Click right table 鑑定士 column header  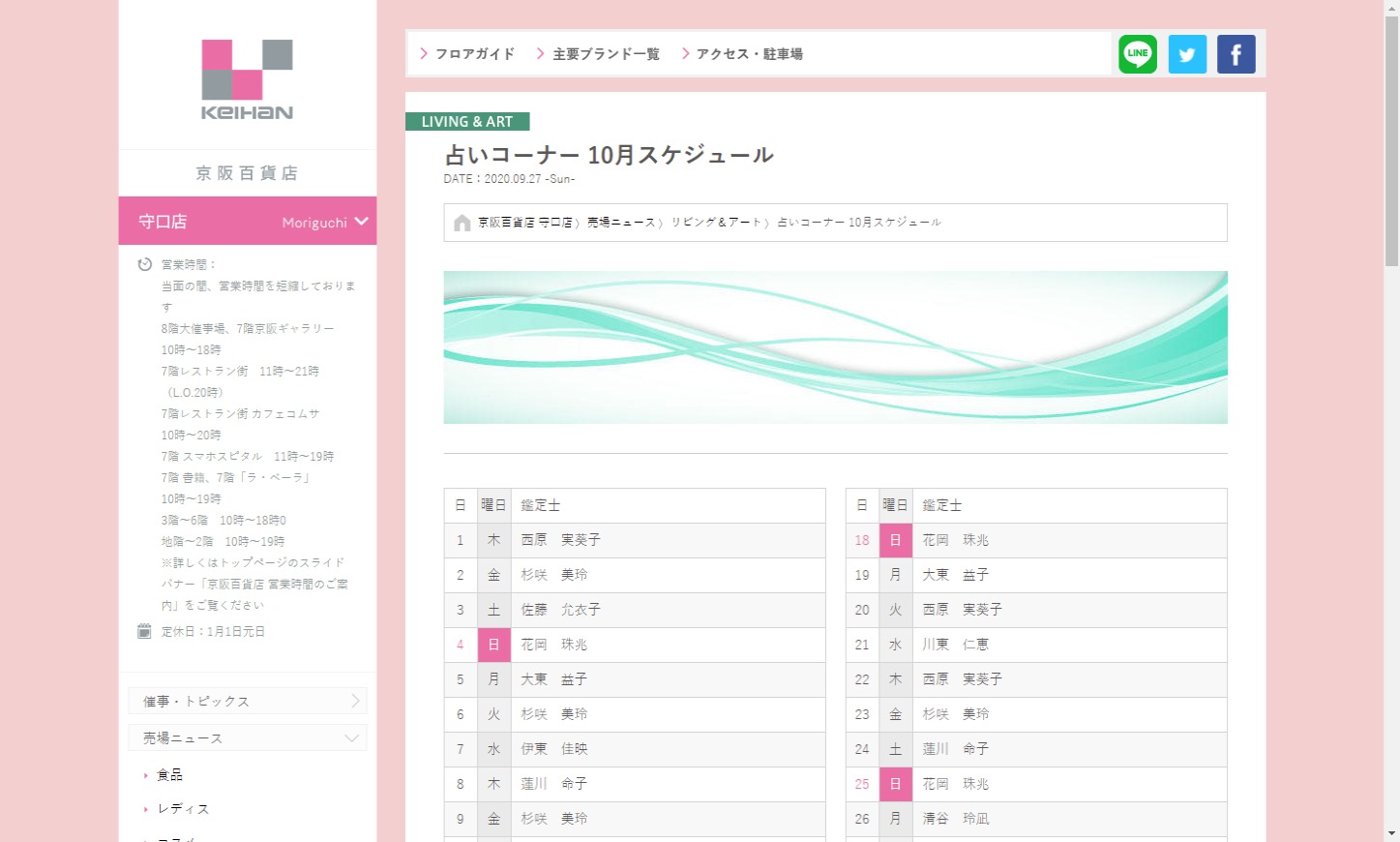tap(1070, 505)
